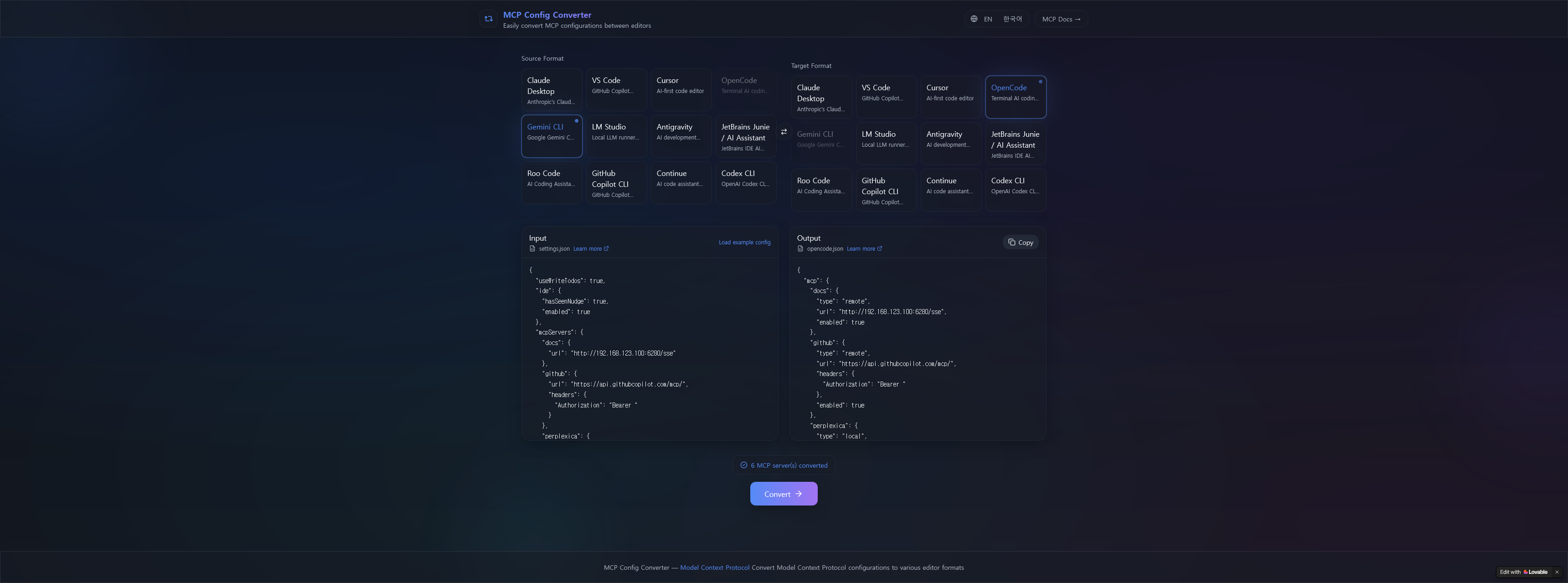Select Claude Desktop as the target format
Image resolution: width=1568 pixels, height=583 pixels.
tap(821, 97)
